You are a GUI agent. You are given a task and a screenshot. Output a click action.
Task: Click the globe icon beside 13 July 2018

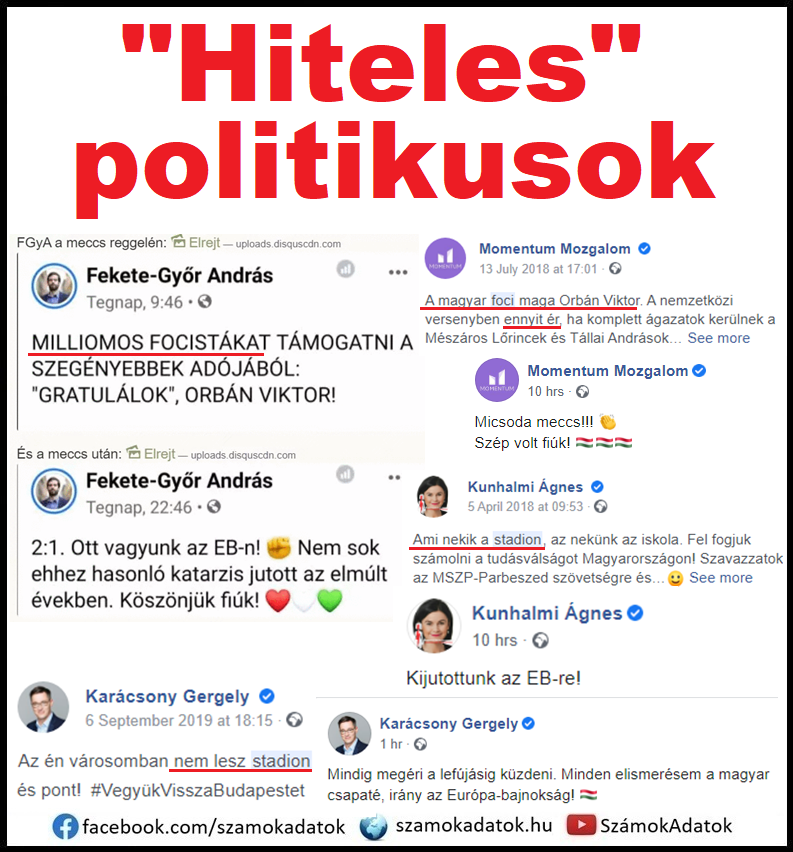click(x=615, y=268)
